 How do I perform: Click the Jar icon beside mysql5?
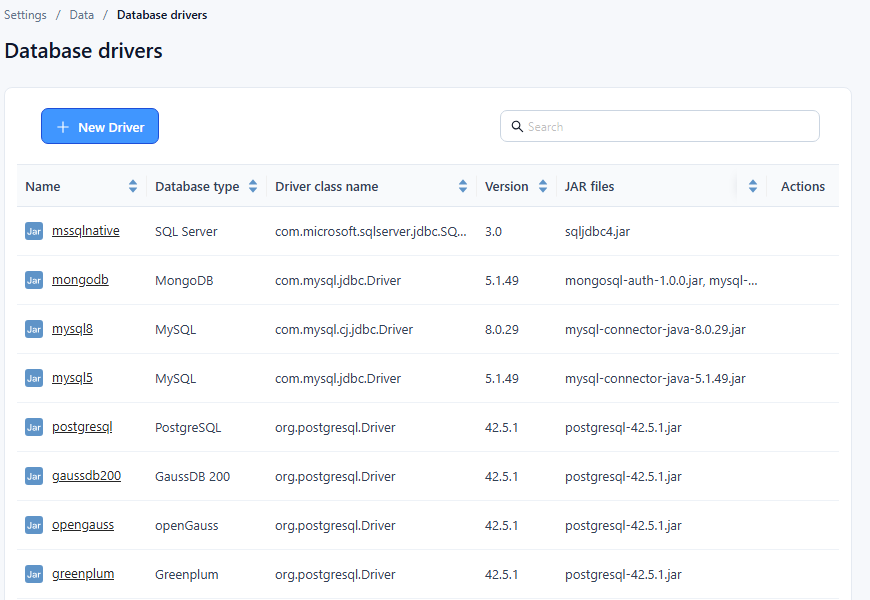[x=34, y=378]
